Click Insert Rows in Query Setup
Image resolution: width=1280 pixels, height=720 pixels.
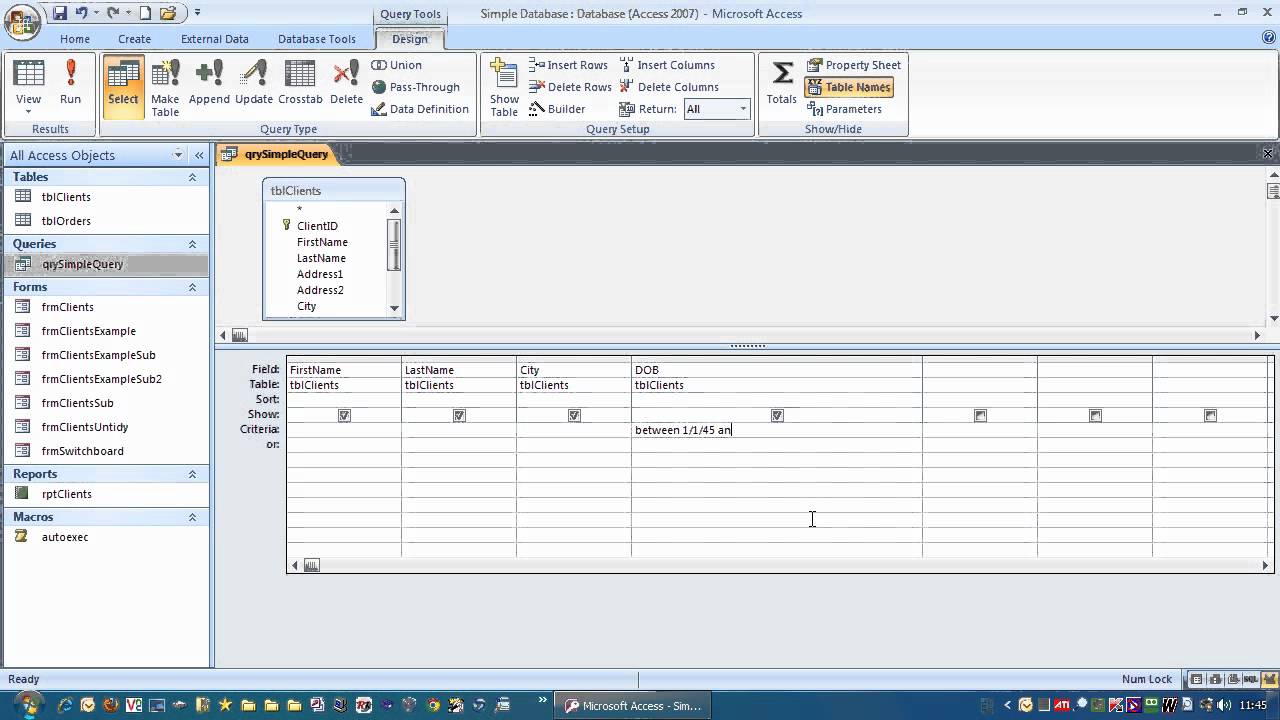coord(568,65)
